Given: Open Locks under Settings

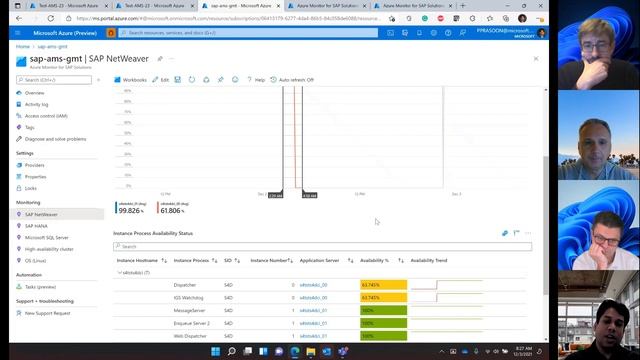Looking at the screenshot, I should pos(30,188).
